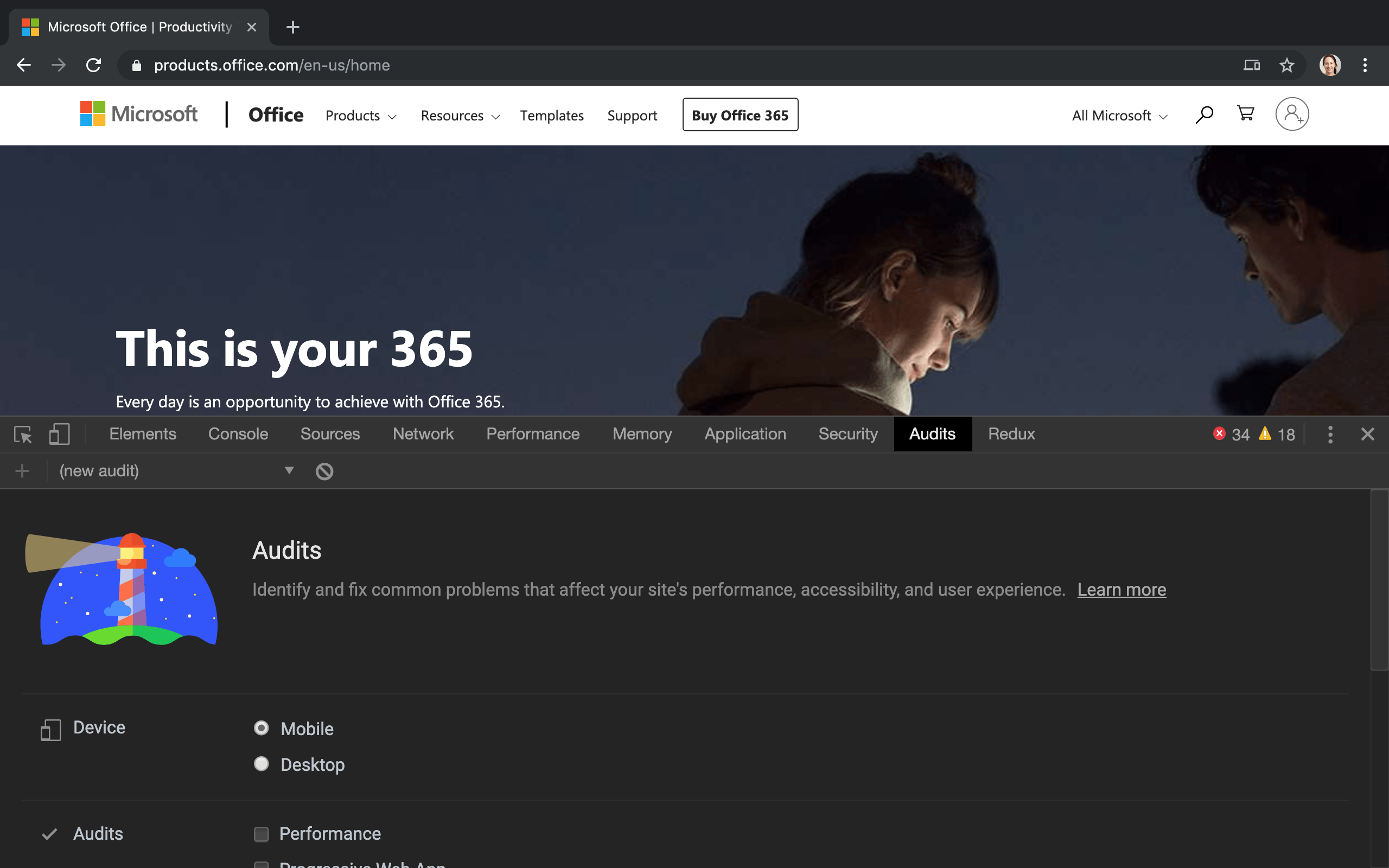The height and width of the screenshot is (868, 1389).
Task: Open the Support link
Action: pos(632,116)
